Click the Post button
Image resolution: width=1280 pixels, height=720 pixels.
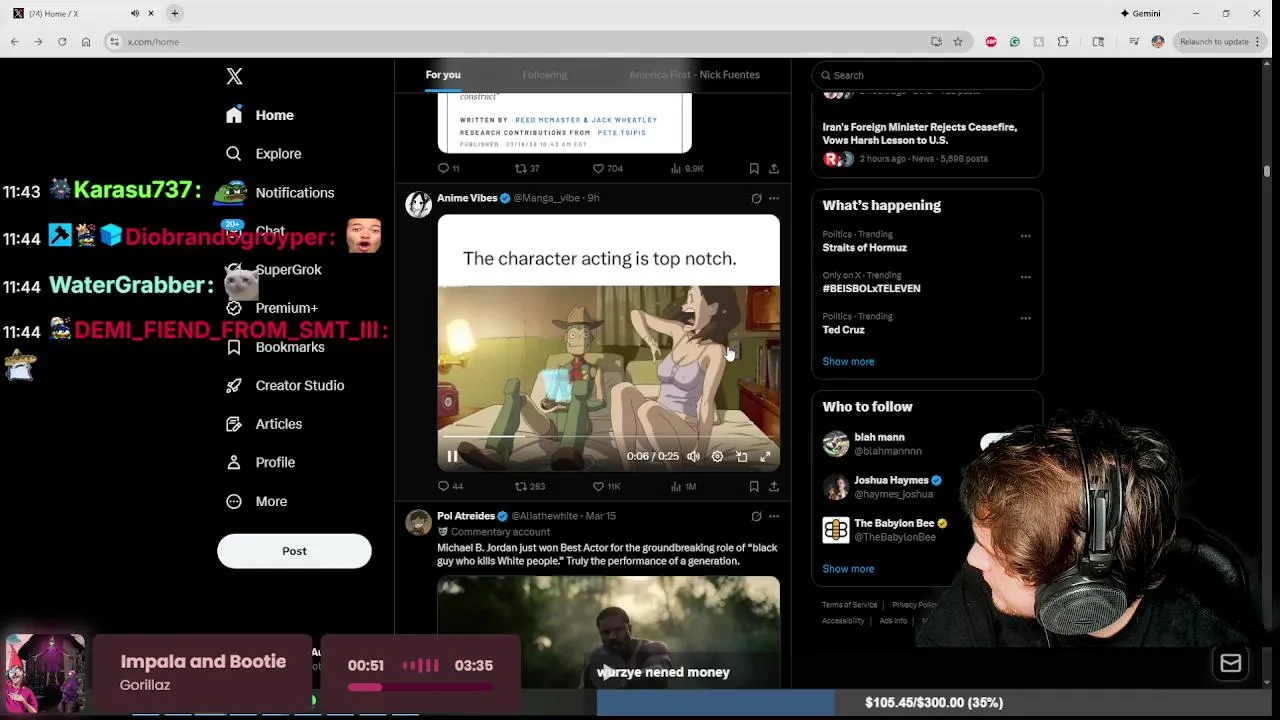click(x=294, y=551)
